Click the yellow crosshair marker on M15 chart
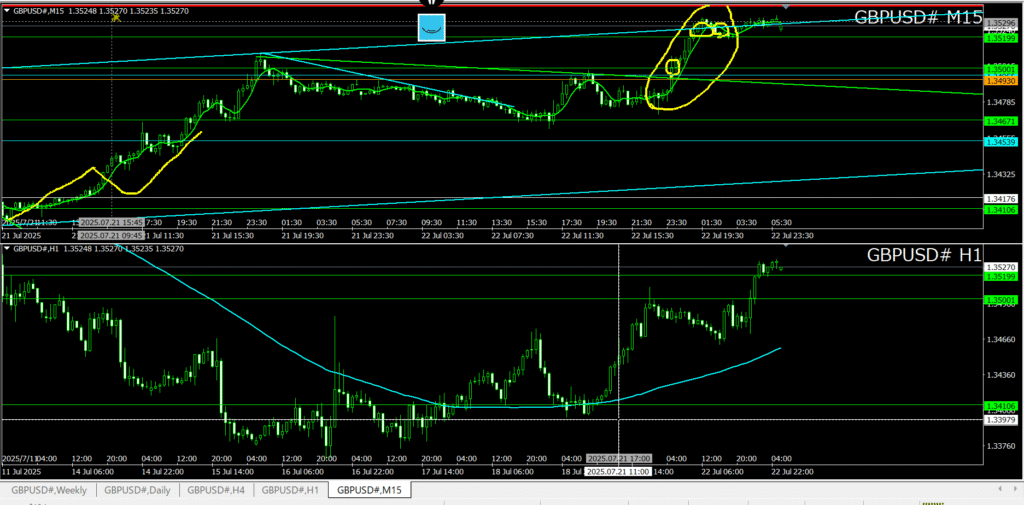Screen dimensions: 1024x505 point(117,16)
